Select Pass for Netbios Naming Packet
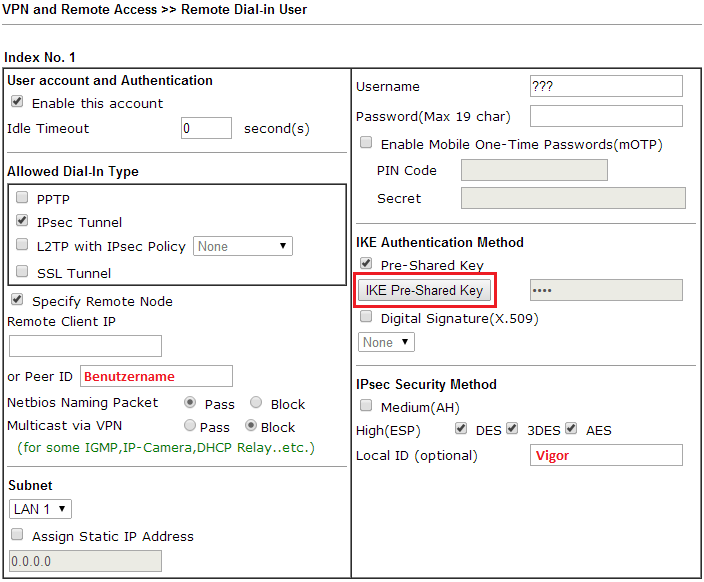 (190, 402)
